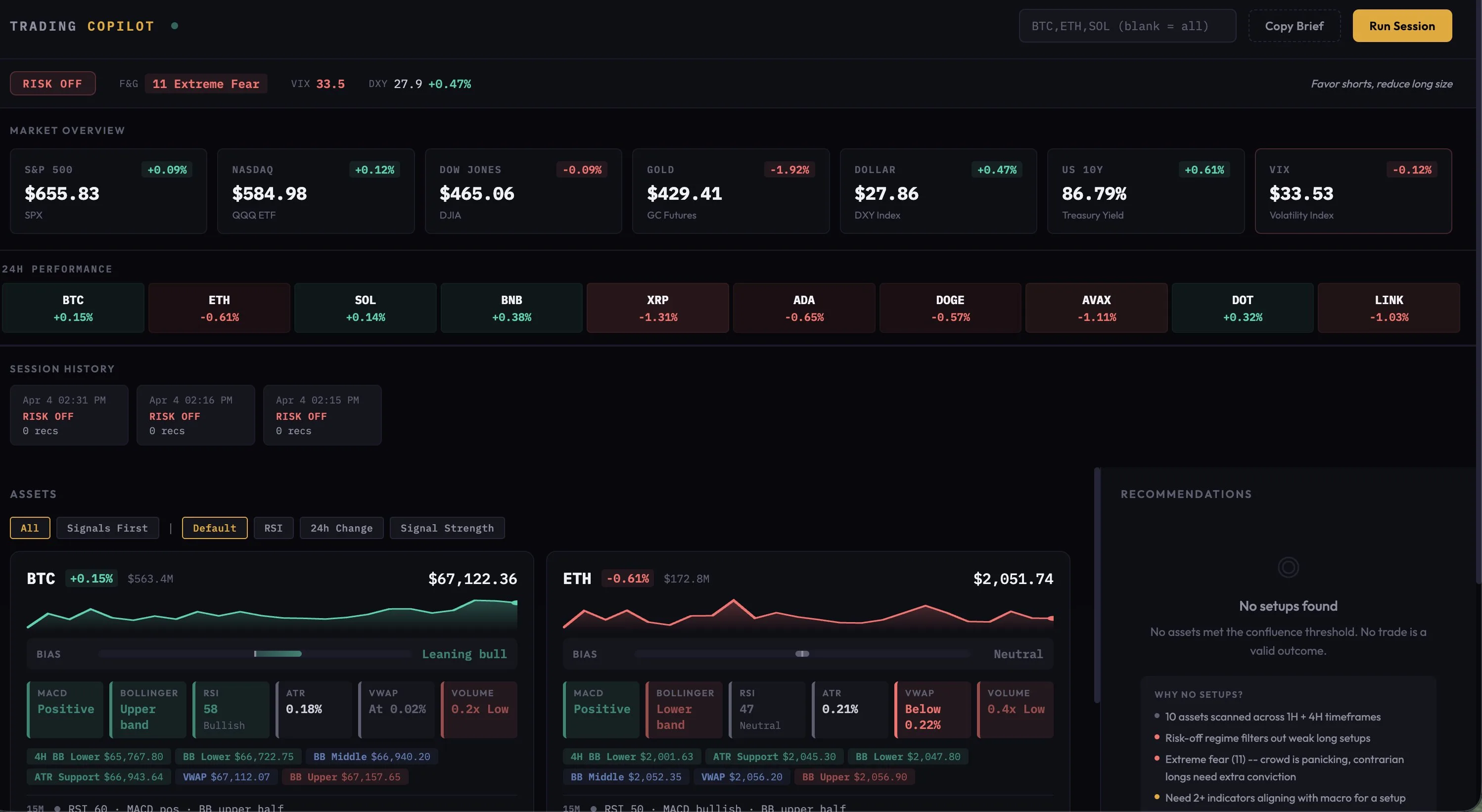Click the ETH price $2,051.74
The width and height of the screenshot is (1482, 812).
click(1013, 579)
